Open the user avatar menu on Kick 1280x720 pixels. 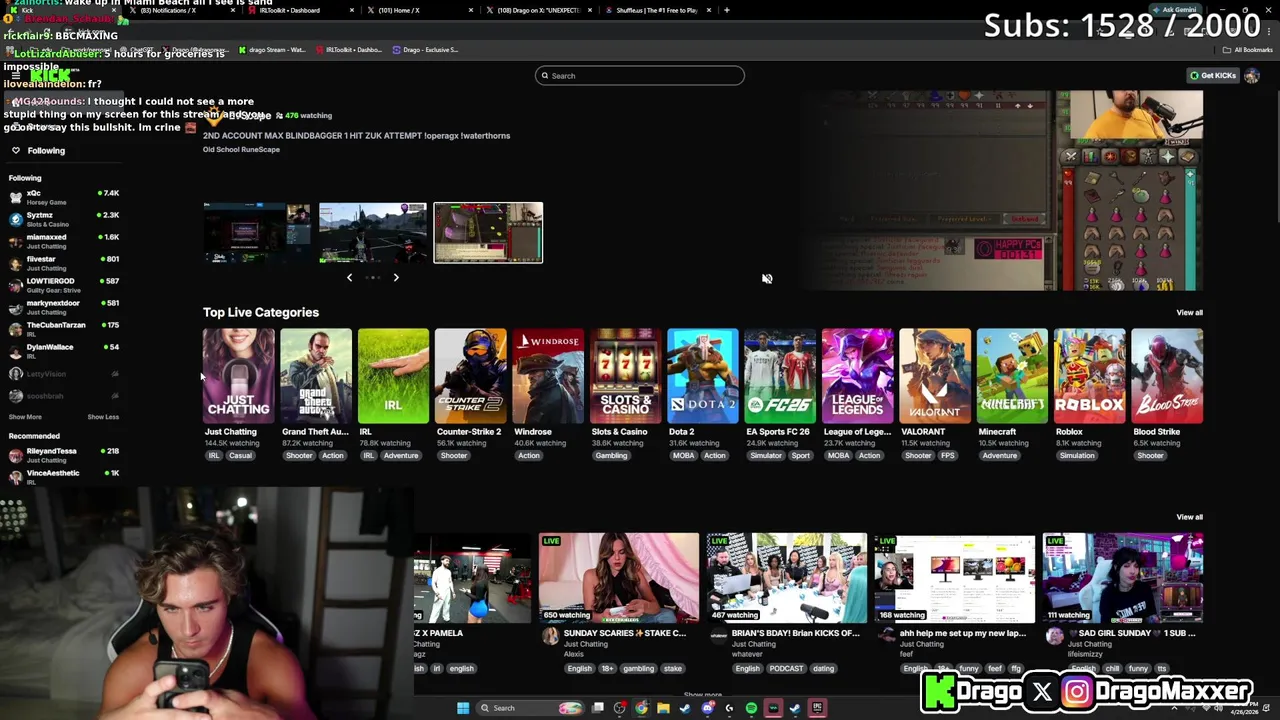1251,76
